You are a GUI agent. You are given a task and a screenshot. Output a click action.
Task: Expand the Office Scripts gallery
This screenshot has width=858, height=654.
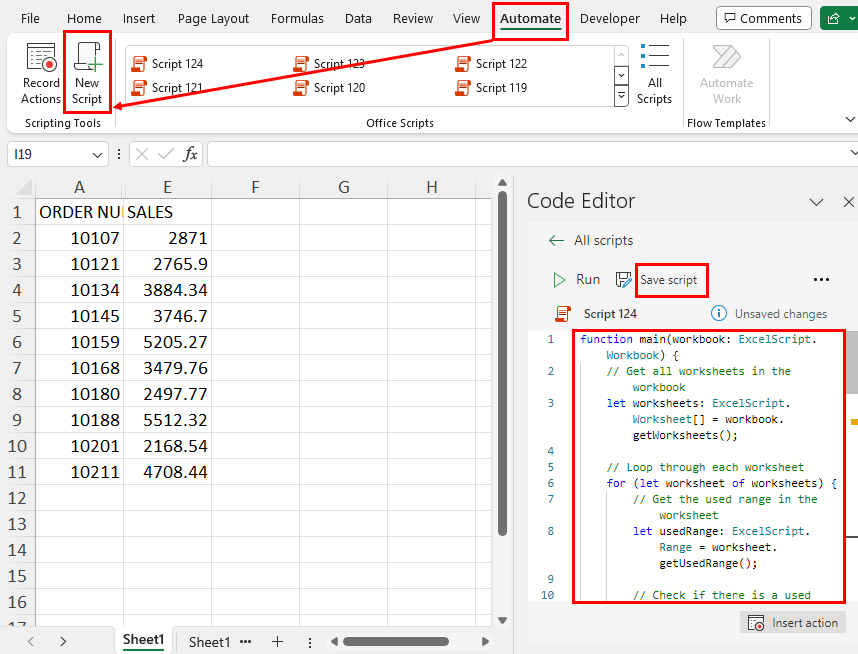point(621,97)
